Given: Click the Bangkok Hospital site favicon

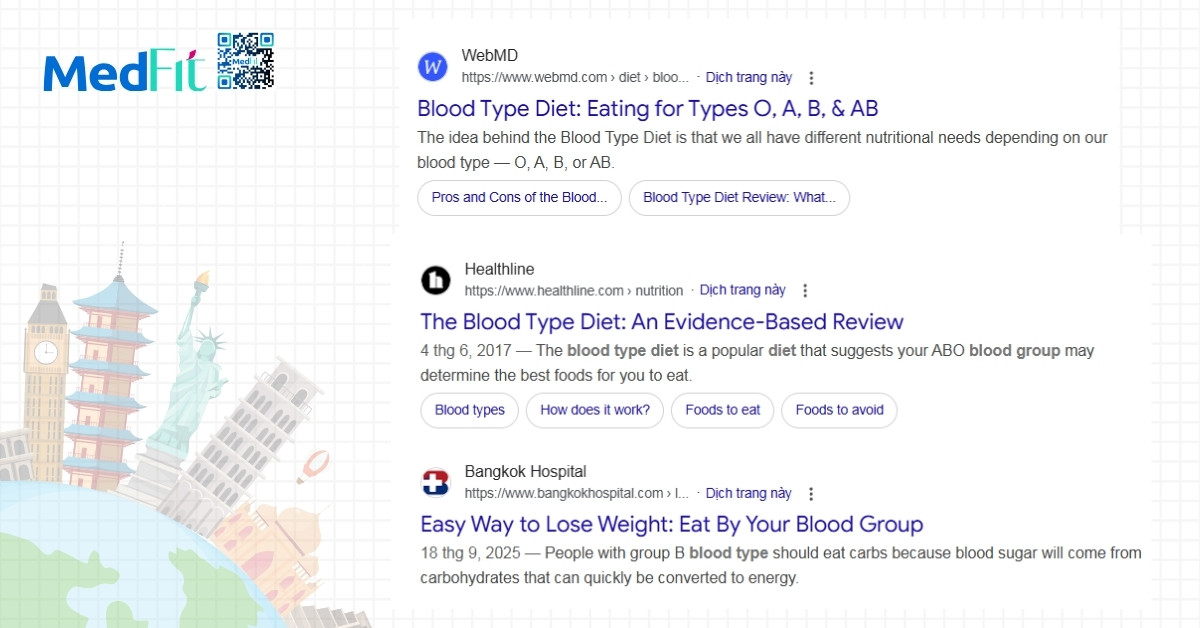Looking at the screenshot, I should pyautogui.click(x=435, y=484).
